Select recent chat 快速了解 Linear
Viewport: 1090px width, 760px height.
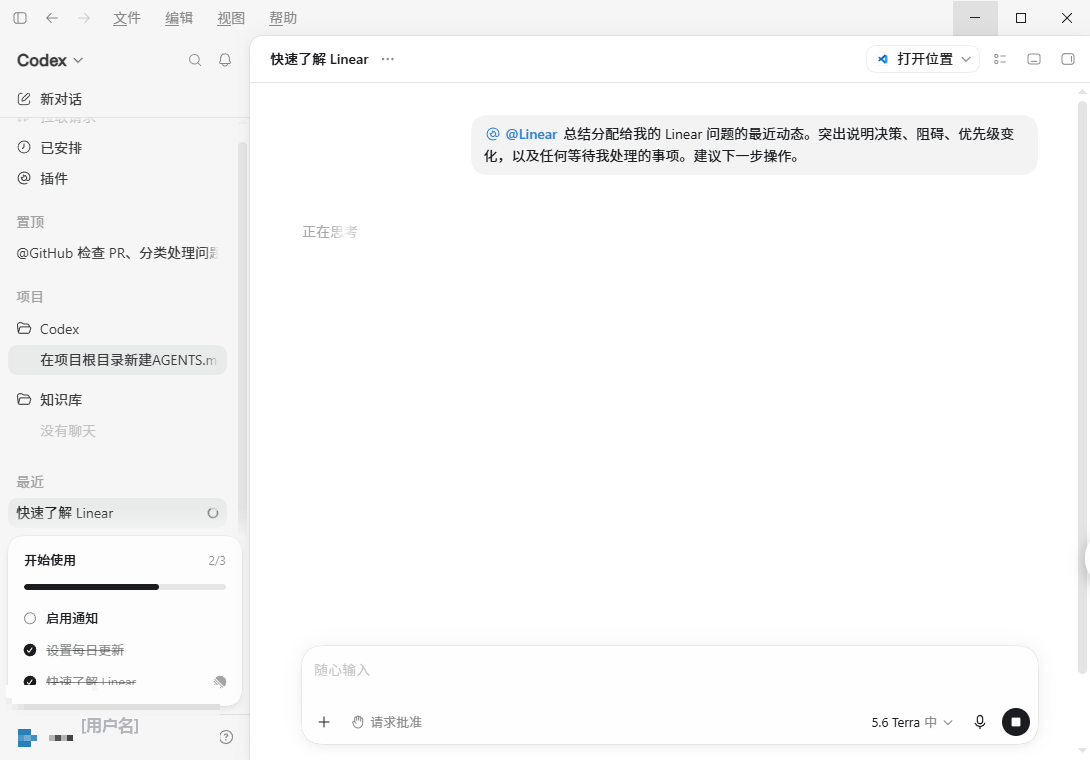pyautogui.click(x=118, y=513)
